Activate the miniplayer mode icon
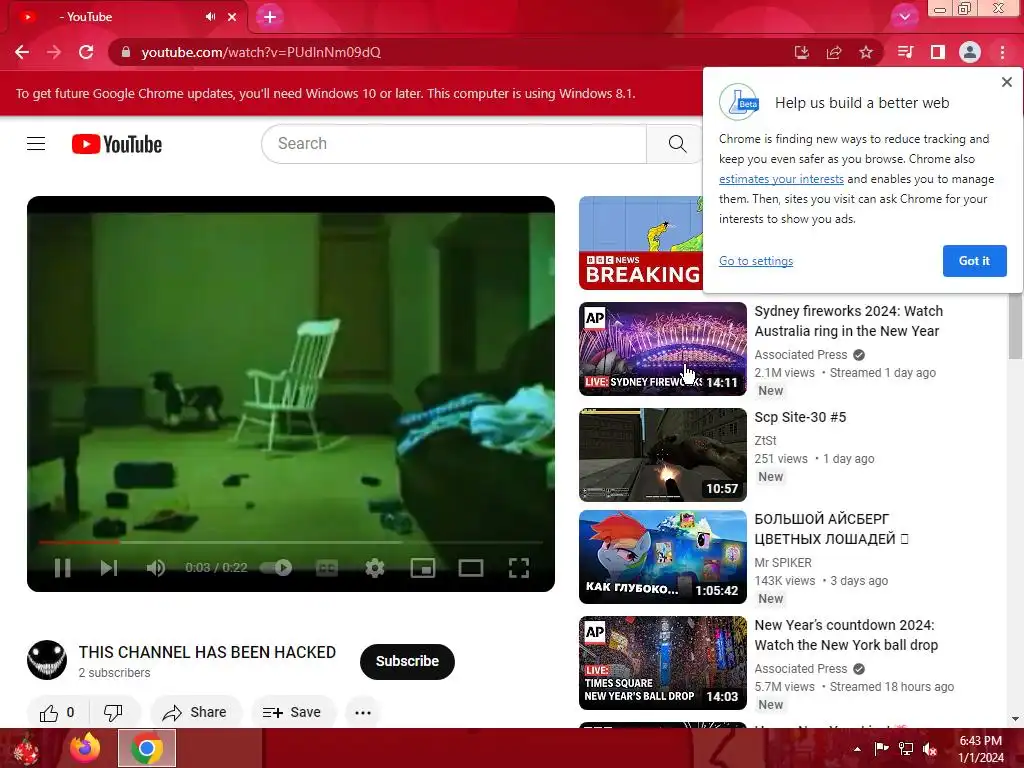This screenshot has height=768, width=1024. click(423, 568)
